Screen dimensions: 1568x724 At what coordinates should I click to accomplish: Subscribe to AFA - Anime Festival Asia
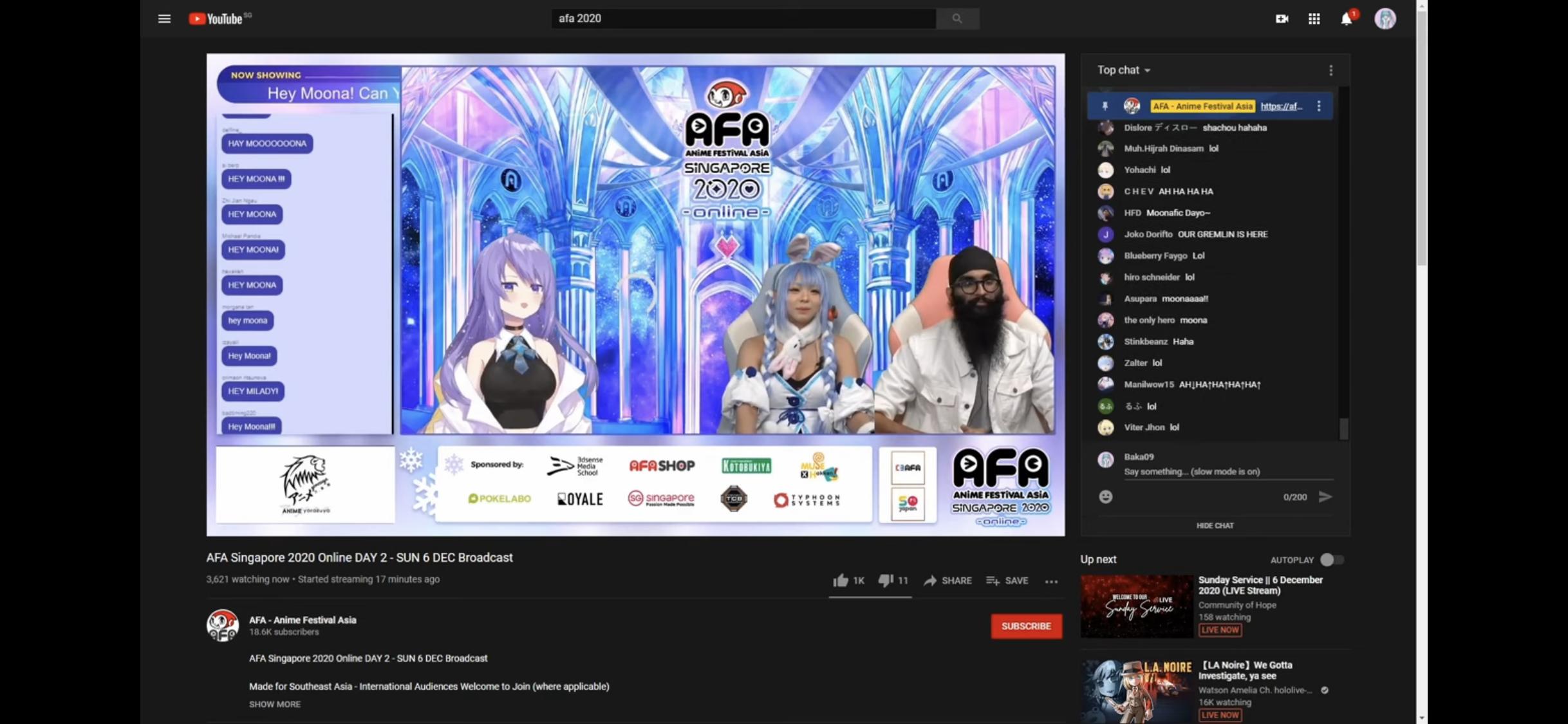click(x=1026, y=626)
